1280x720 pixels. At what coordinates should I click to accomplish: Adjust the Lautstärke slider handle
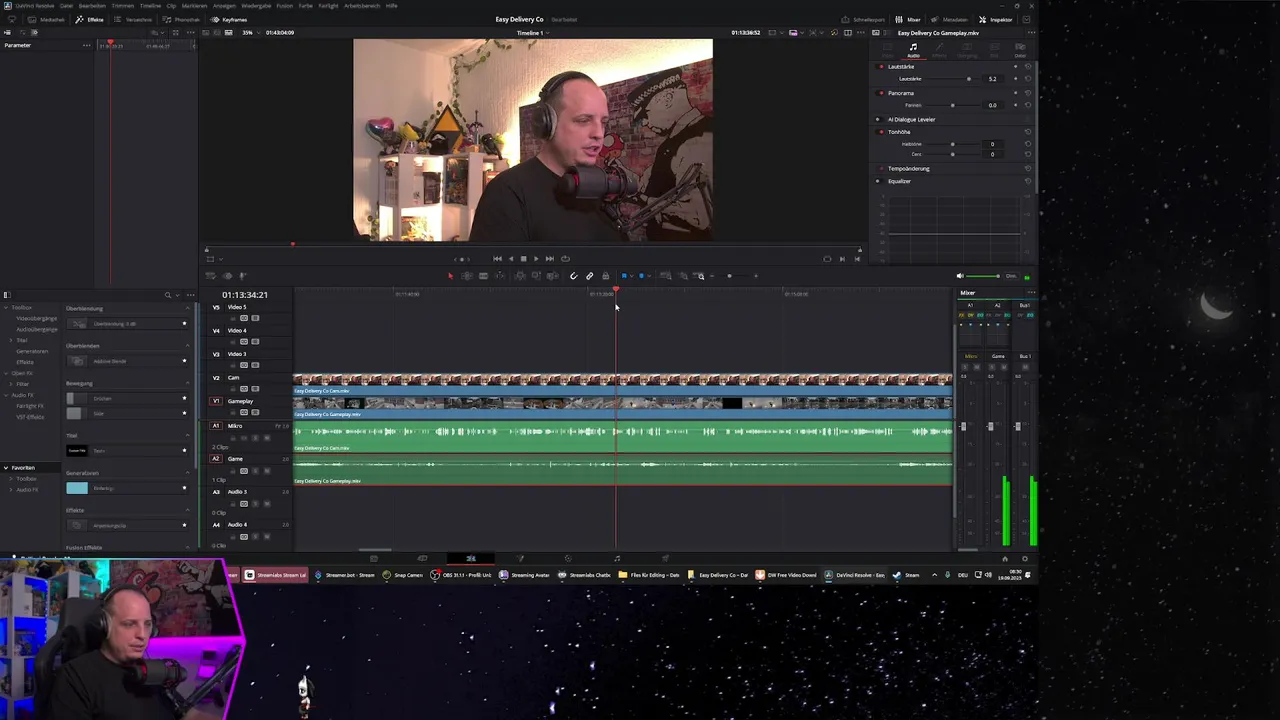[x=968, y=79]
